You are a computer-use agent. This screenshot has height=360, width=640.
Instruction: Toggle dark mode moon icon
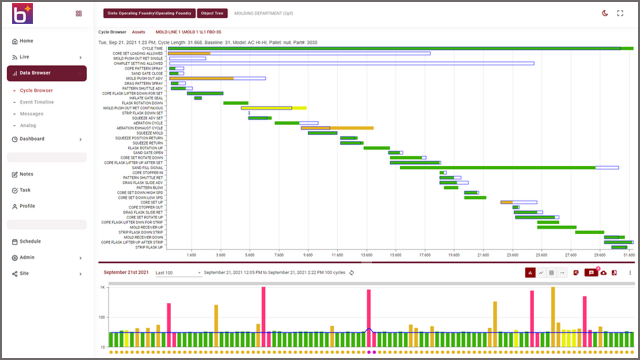605,13
